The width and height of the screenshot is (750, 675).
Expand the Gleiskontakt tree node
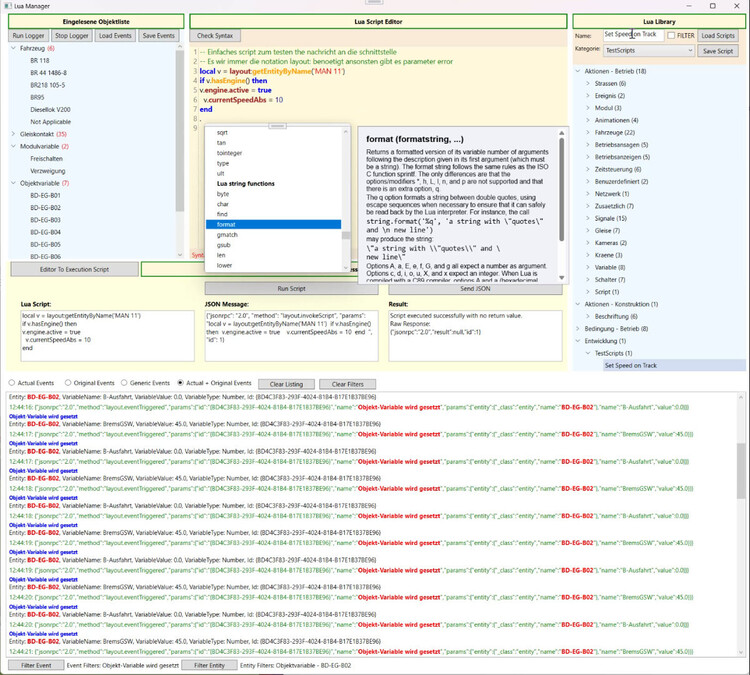click(x=13, y=134)
